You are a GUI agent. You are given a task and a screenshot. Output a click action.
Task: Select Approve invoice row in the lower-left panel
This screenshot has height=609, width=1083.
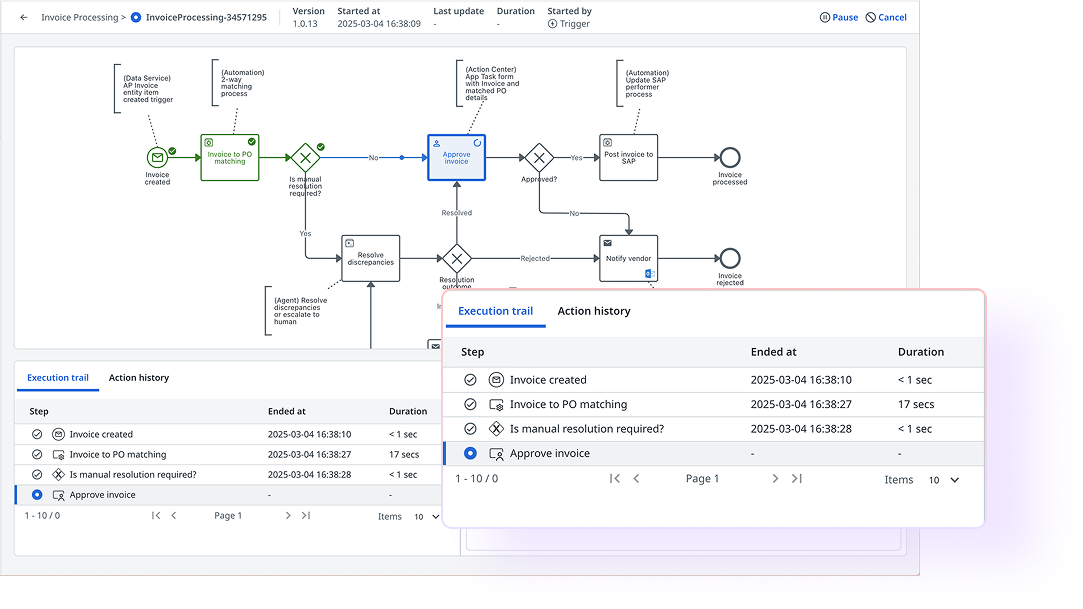point(229,494)
